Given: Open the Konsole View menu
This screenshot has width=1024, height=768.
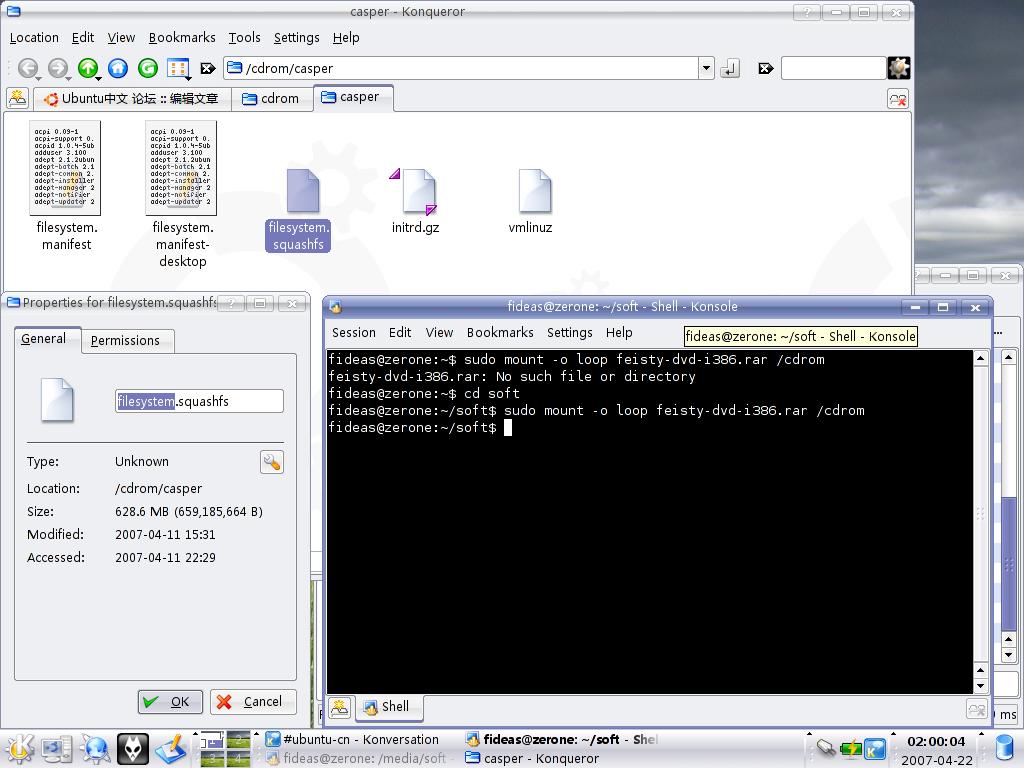Looking at the screenshot, I should pyautogui.click(x=439, y=333).
